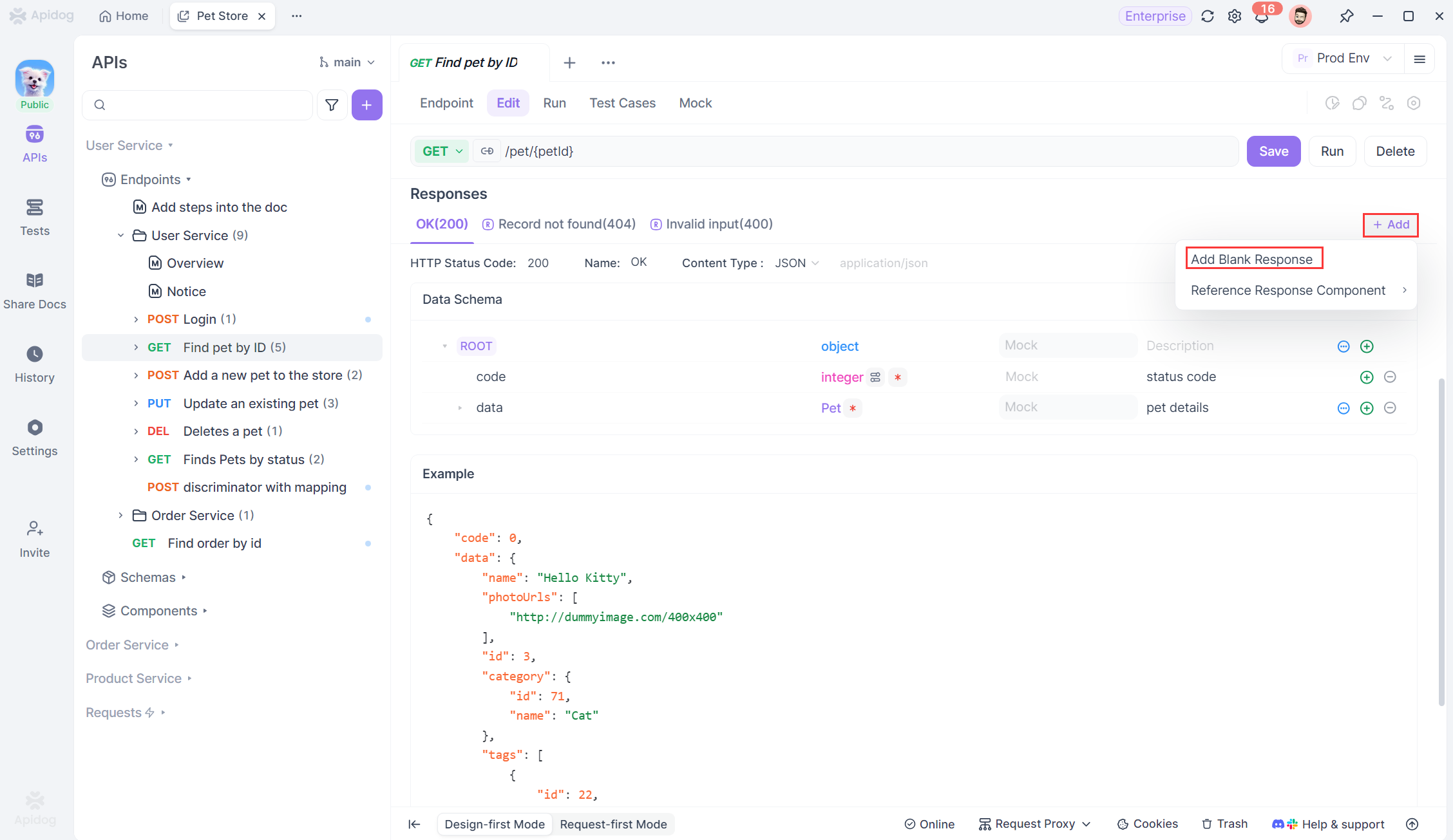Open Trash in status bar
1453x840 pixels.
coord(1225,825)
